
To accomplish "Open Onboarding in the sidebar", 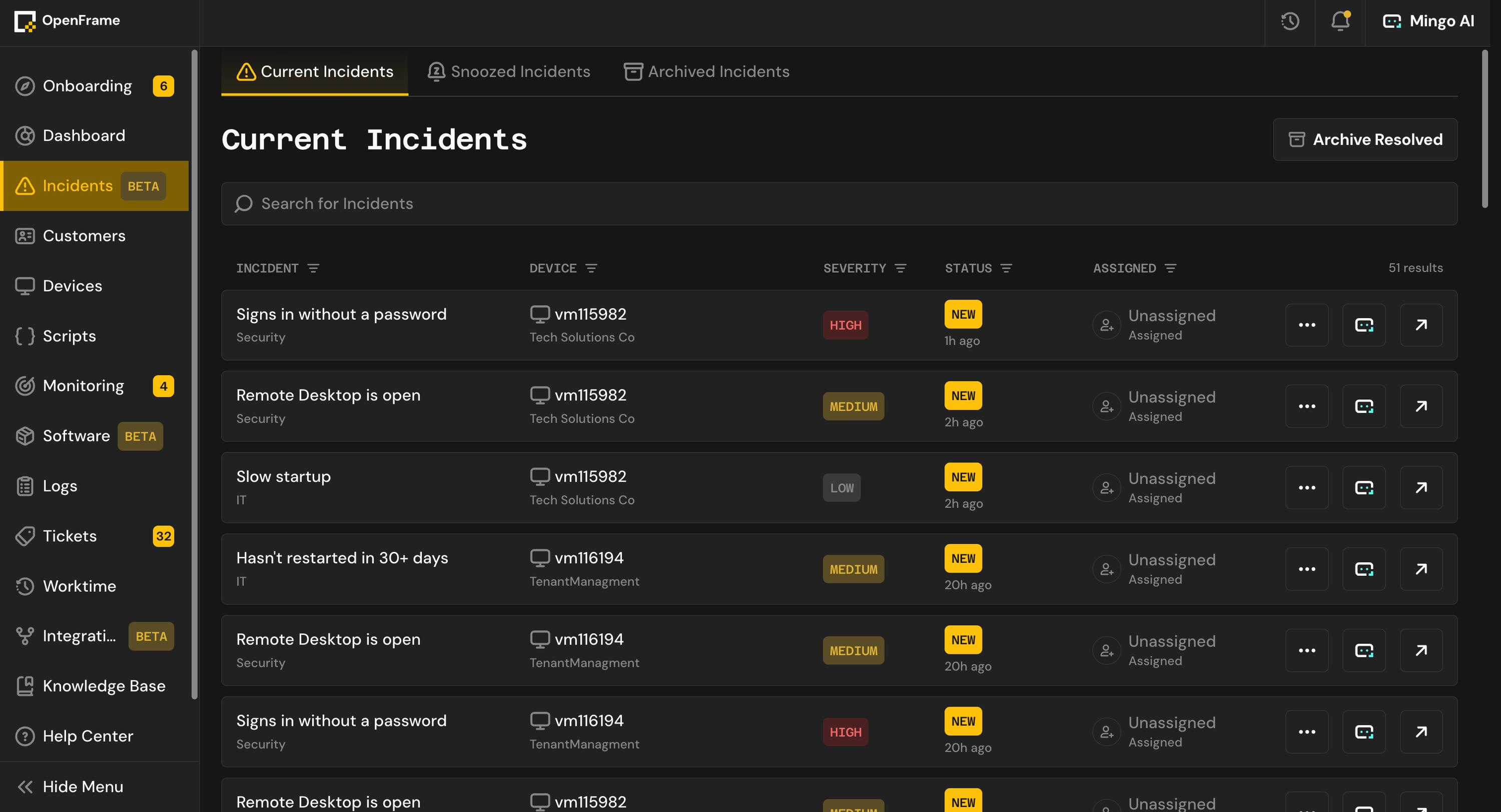I will [95, 86].
